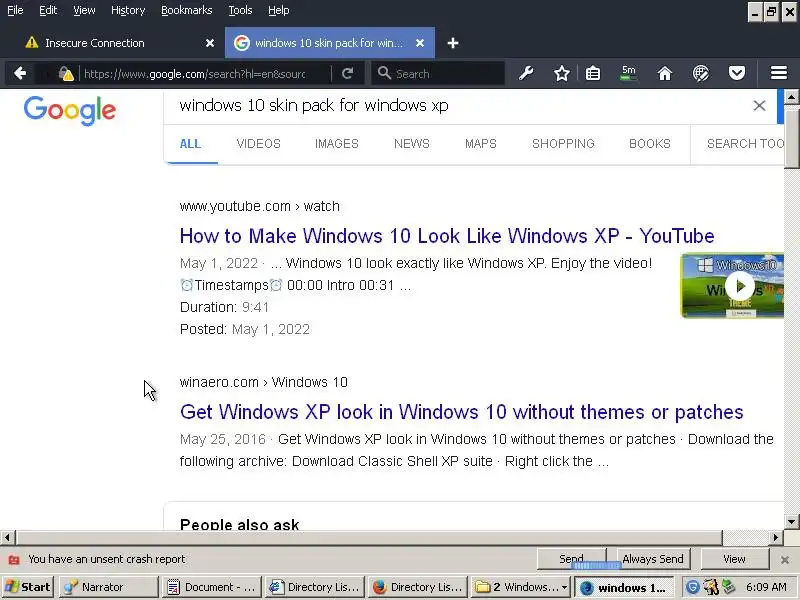Screen dimensions: 800x600
Task: Open developer tools wrench icon
Action: pyautogui.click(x=526, y=73)
